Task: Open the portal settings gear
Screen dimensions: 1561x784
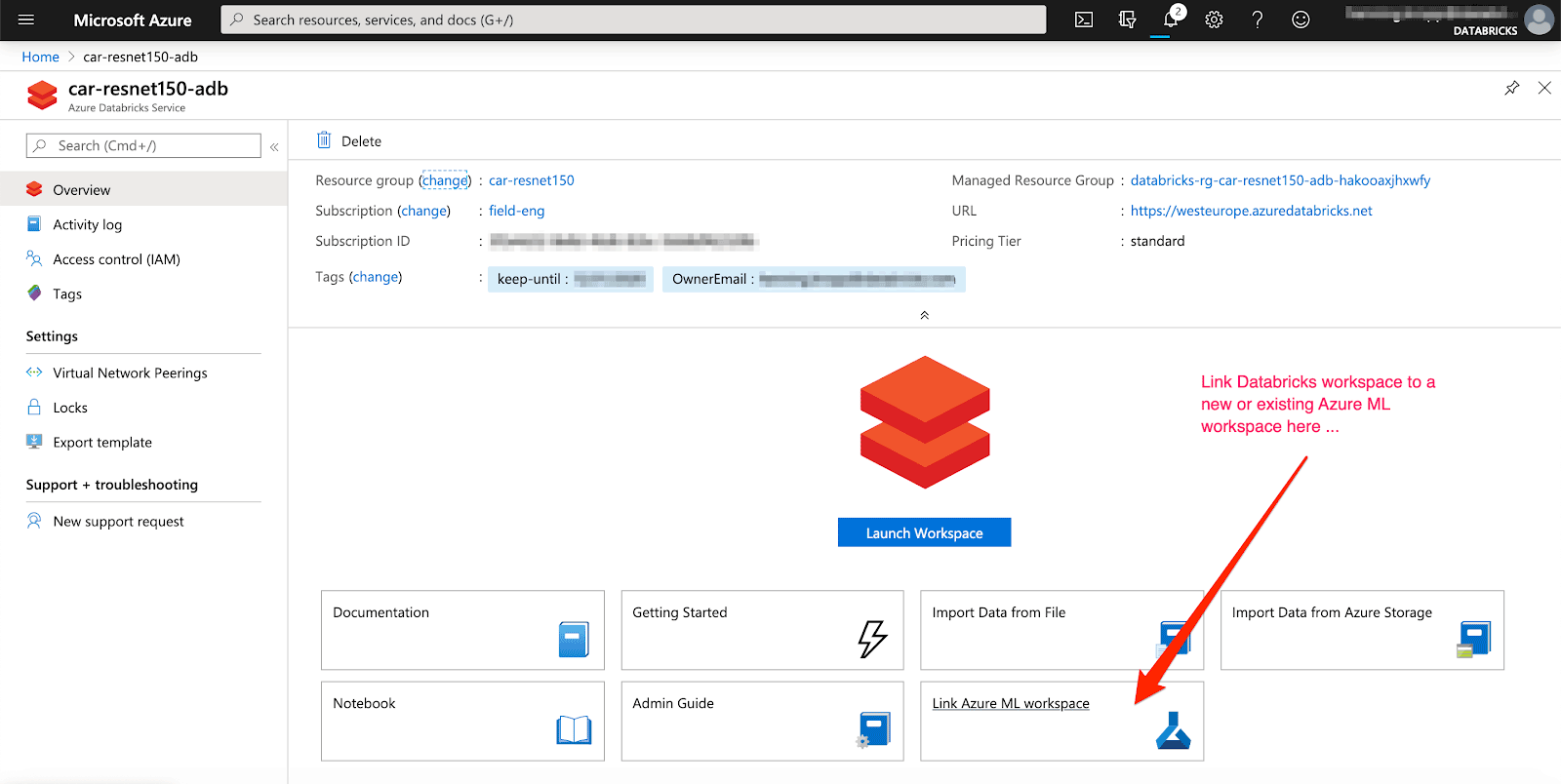Action: pyautogui.click(x=1214, y=20)
